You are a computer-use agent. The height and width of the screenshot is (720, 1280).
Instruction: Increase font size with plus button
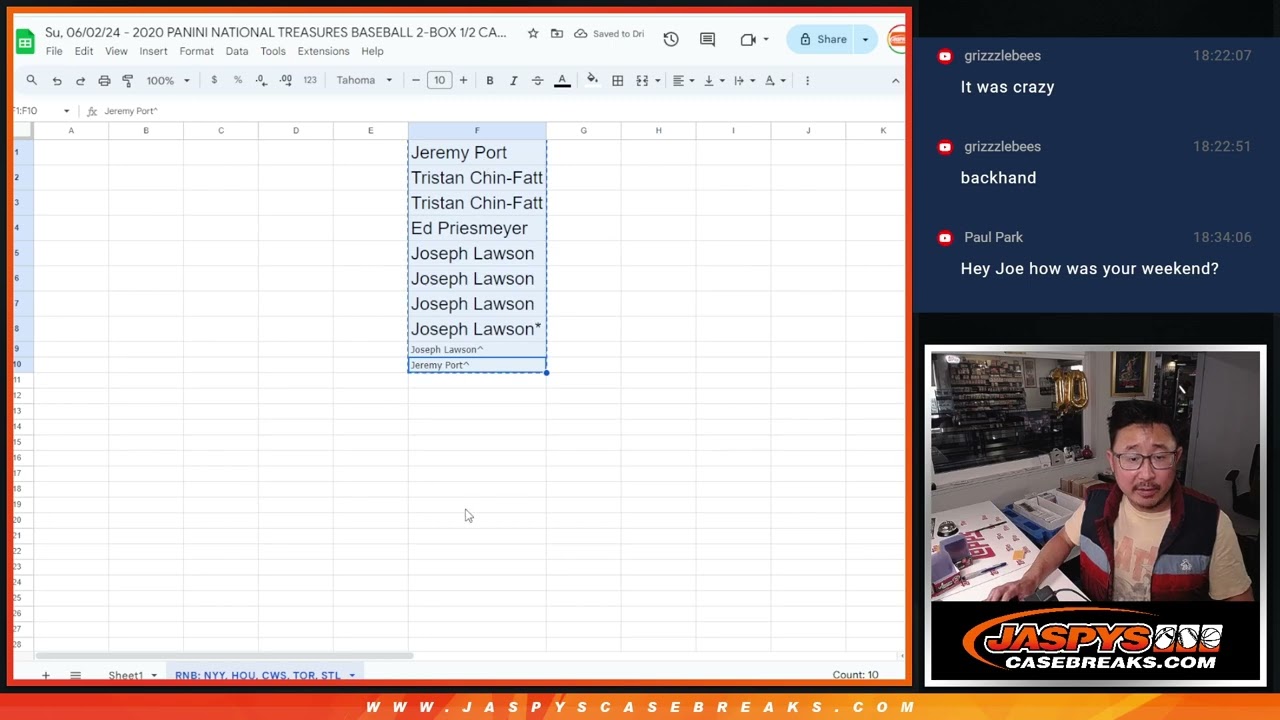pos(463,80)
